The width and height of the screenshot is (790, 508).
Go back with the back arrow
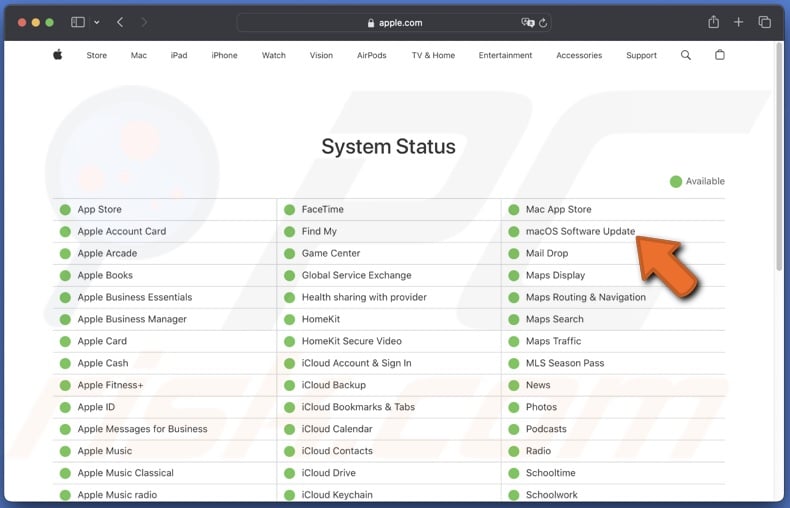(x=120, y=22)
